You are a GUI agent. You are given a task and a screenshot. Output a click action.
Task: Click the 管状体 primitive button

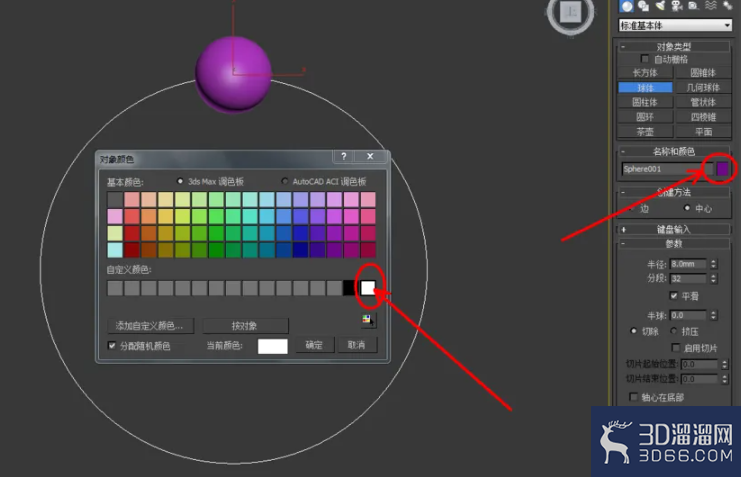tap(703, 102)
